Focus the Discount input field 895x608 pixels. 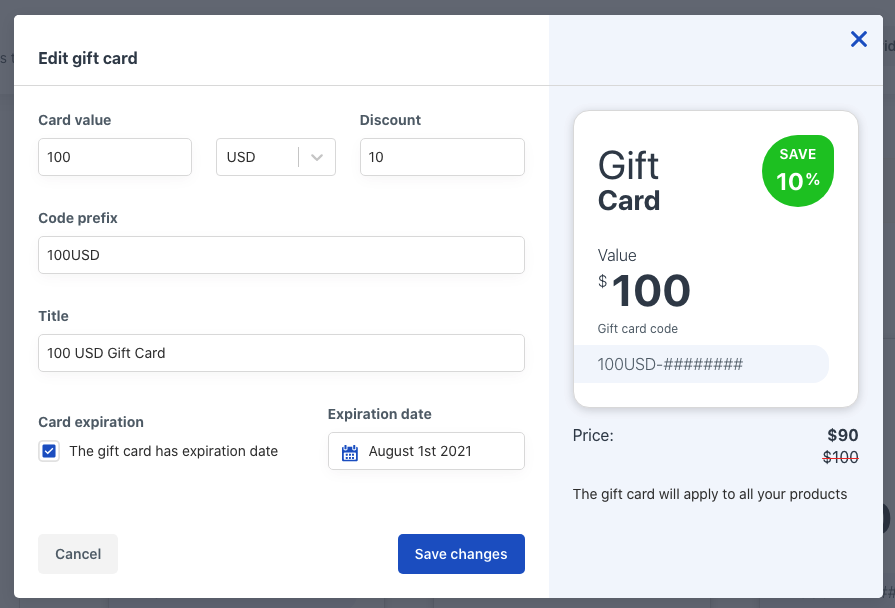click(442, 157)
